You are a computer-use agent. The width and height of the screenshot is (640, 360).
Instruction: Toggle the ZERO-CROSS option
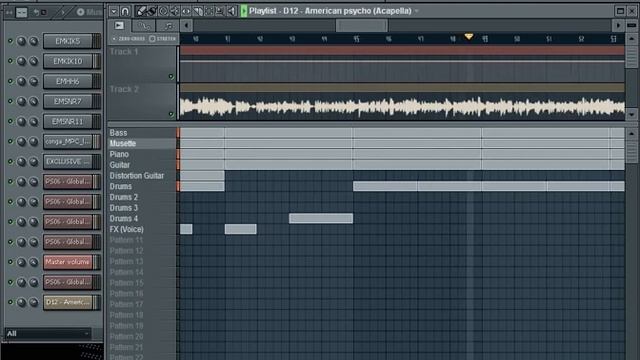tap(128, 39)
